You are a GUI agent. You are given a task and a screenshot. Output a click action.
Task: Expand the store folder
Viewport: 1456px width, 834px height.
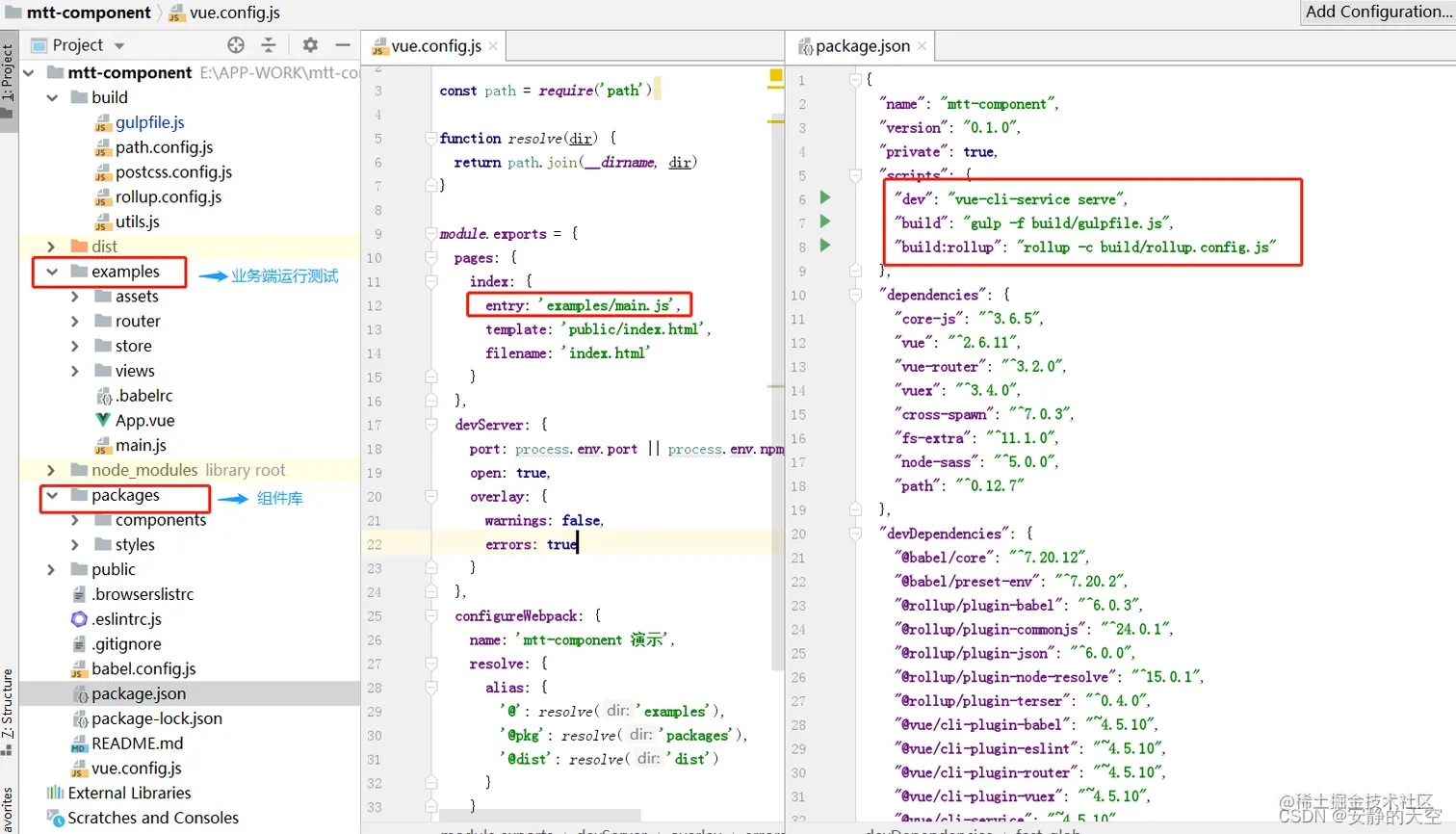[75, 346]
